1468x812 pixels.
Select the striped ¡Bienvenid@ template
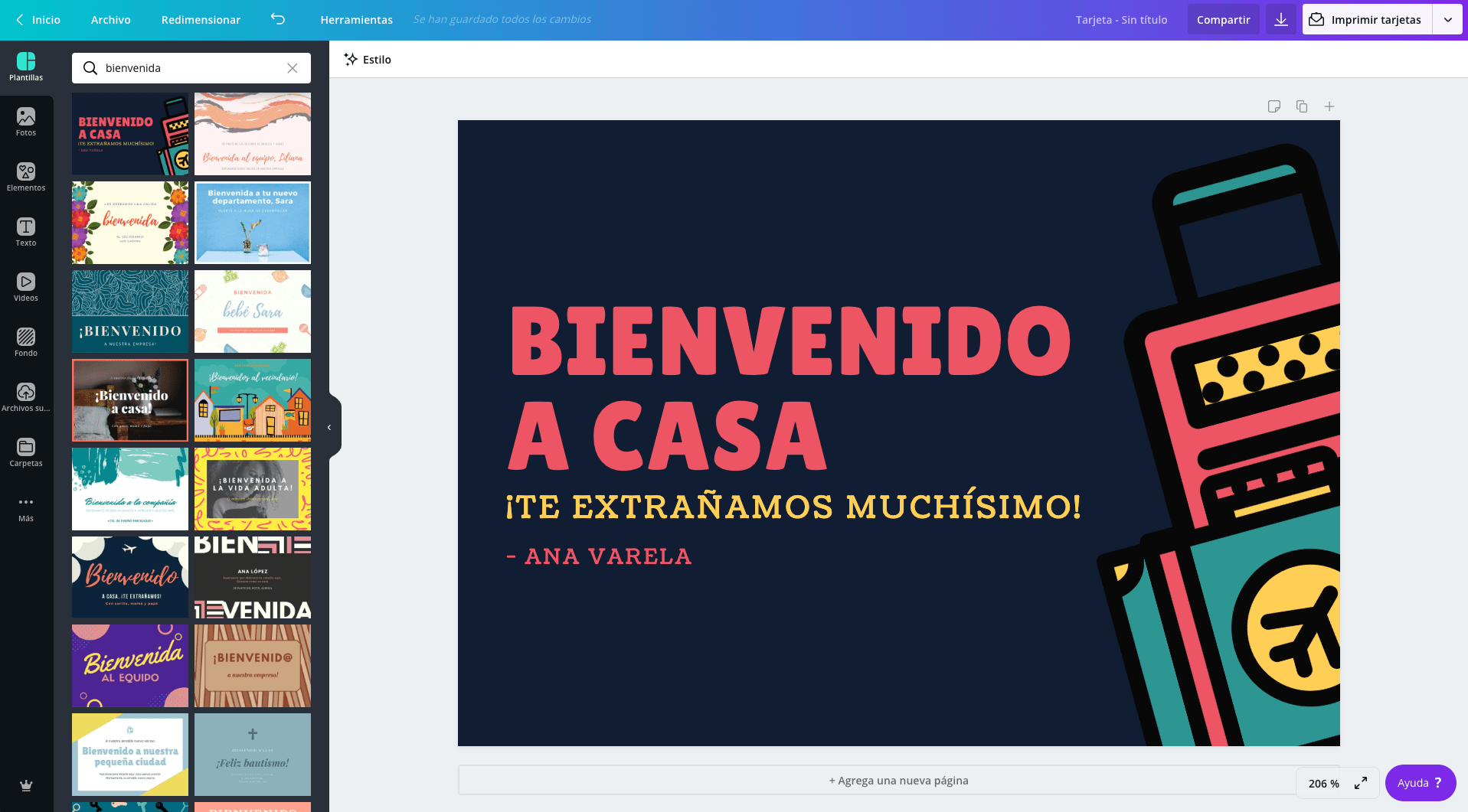tap(253, 666)
